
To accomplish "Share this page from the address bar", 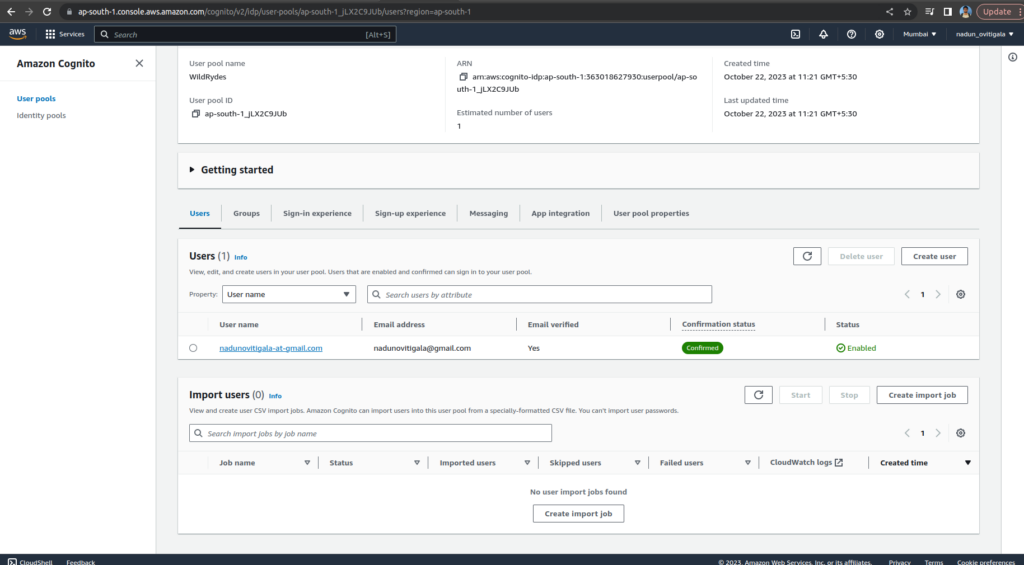I will click(889, 12).
